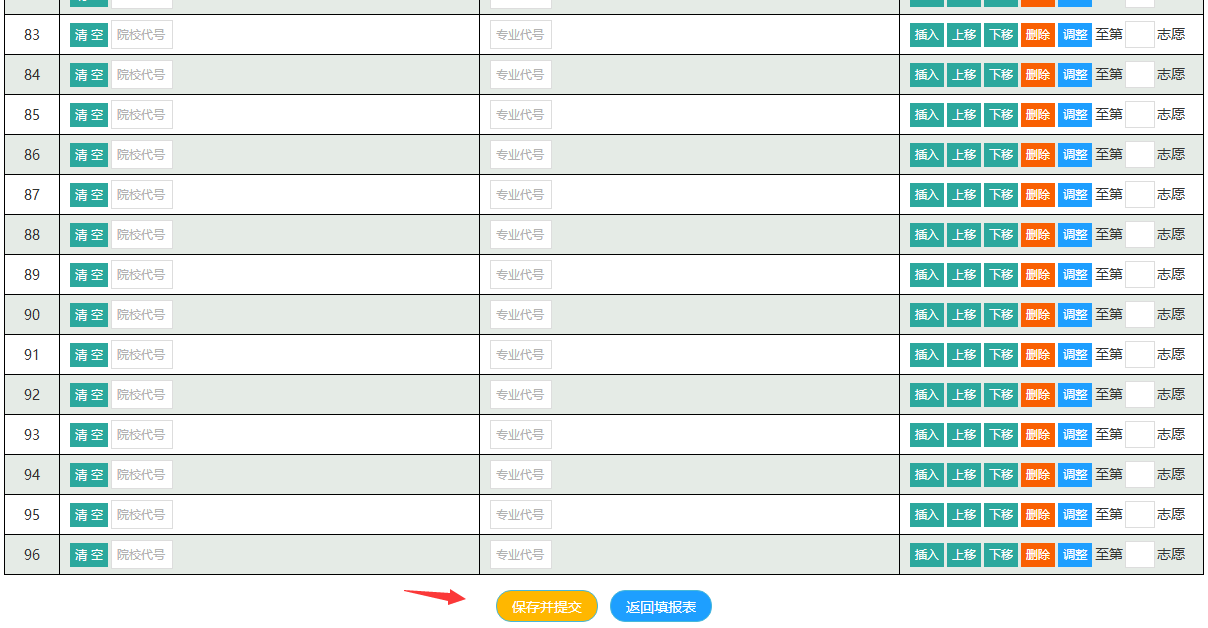
Task: Focus 院校代号 field in row 94
Action: (x=142, y=475)
